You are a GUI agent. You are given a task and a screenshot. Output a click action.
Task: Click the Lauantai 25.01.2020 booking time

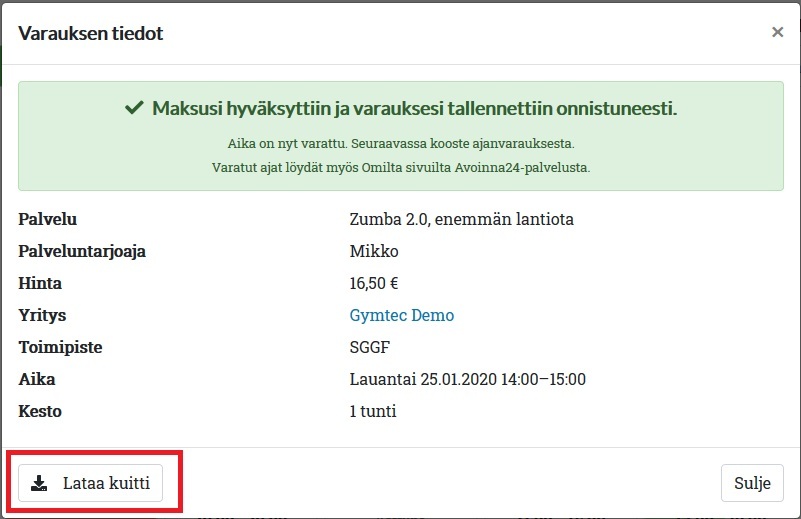pyautogui.click(x=467, y=379)
